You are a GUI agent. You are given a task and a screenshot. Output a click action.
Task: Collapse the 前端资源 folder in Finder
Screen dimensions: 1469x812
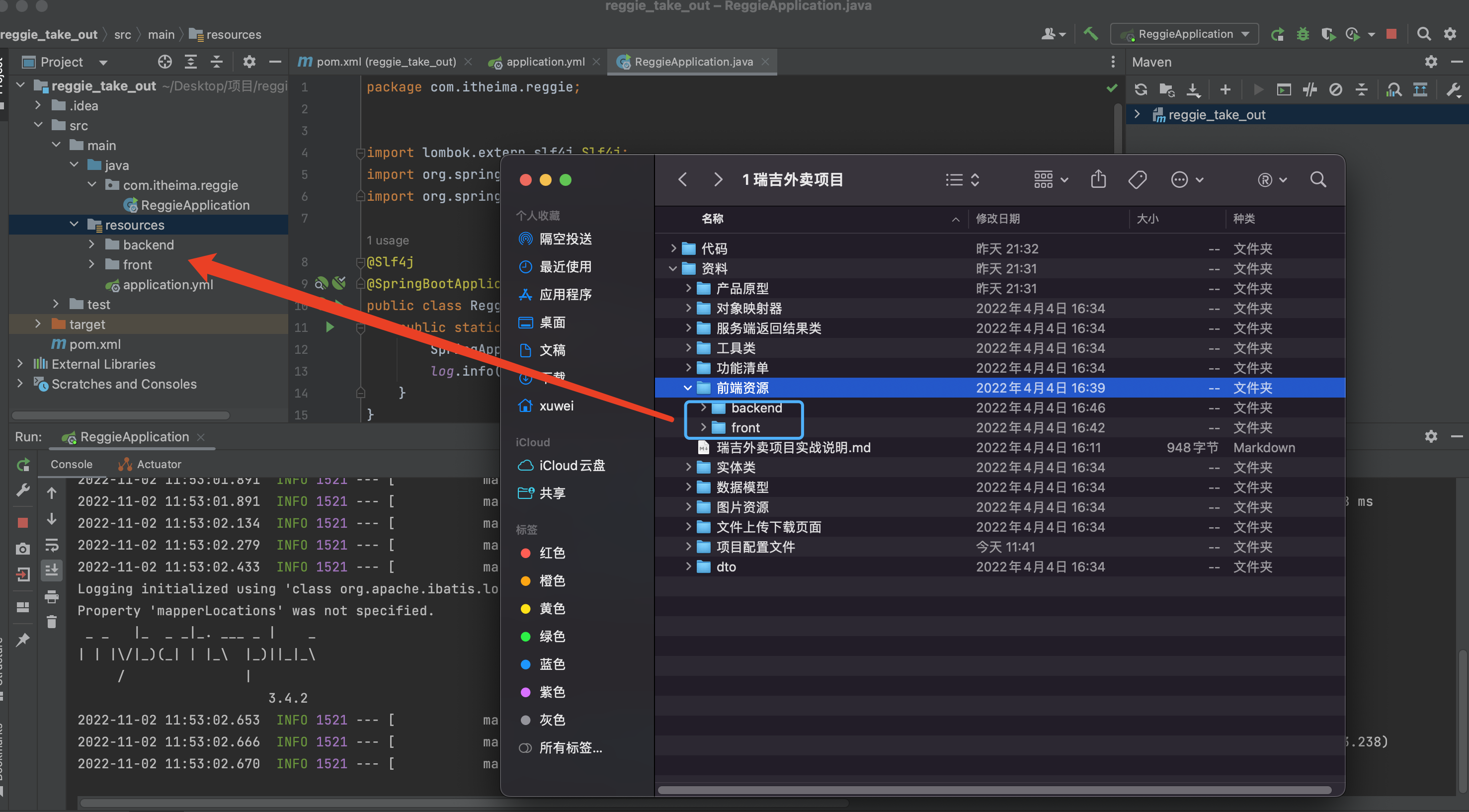(687, 388)
